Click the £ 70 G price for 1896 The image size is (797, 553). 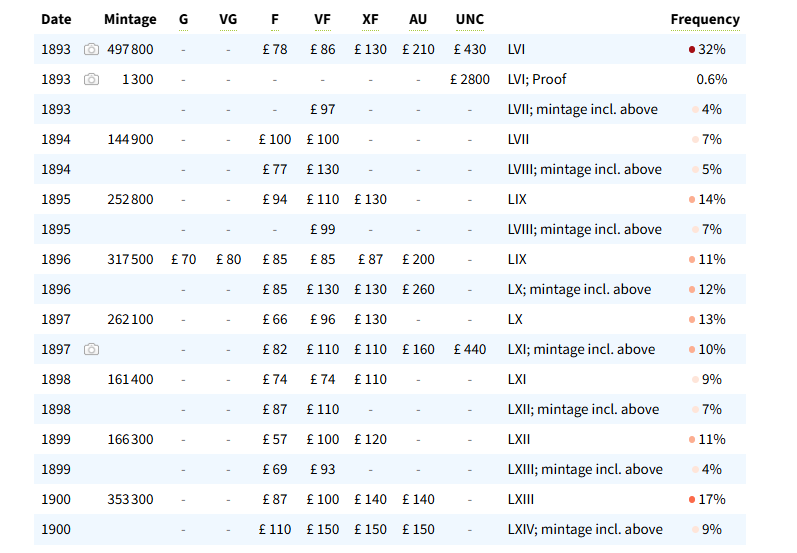[x=183, y=259]
